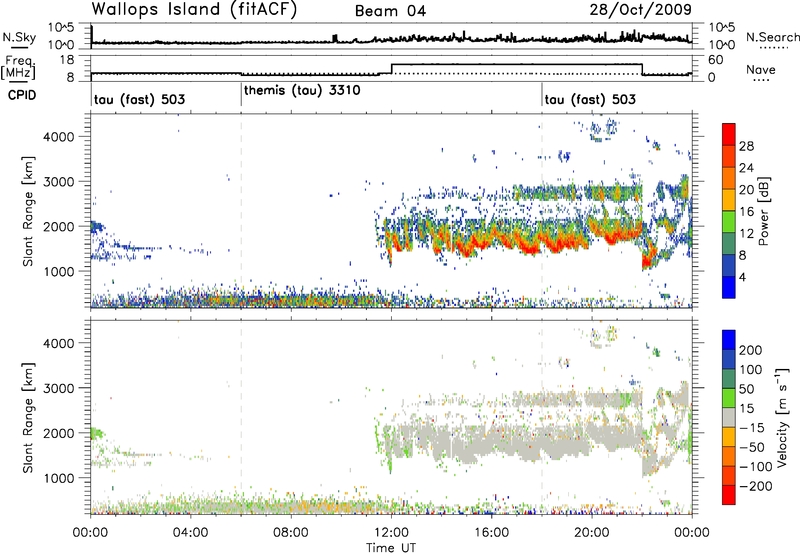Click the blue bottom of Power color bar
Image resolution: width=800 pixels, height=554 pixels.
(x=729, y=287)
